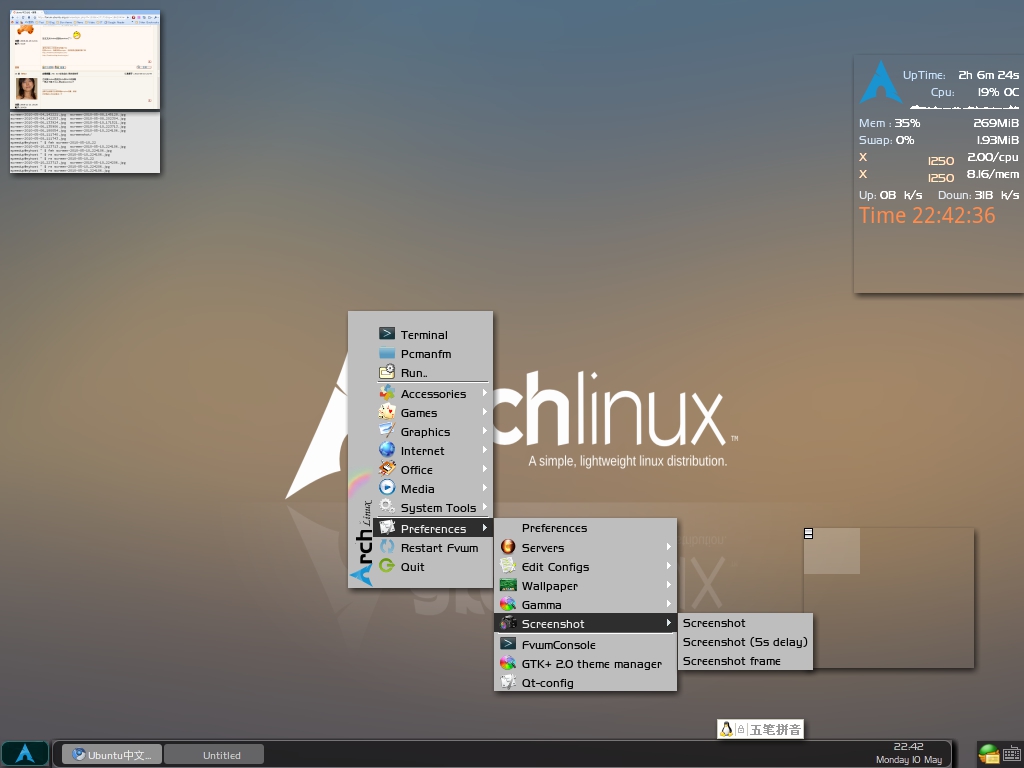The width and height of the screenshot is (1024, 768).
Task: Click the Mem : 35% readout
Action: [x=889, y=123]
